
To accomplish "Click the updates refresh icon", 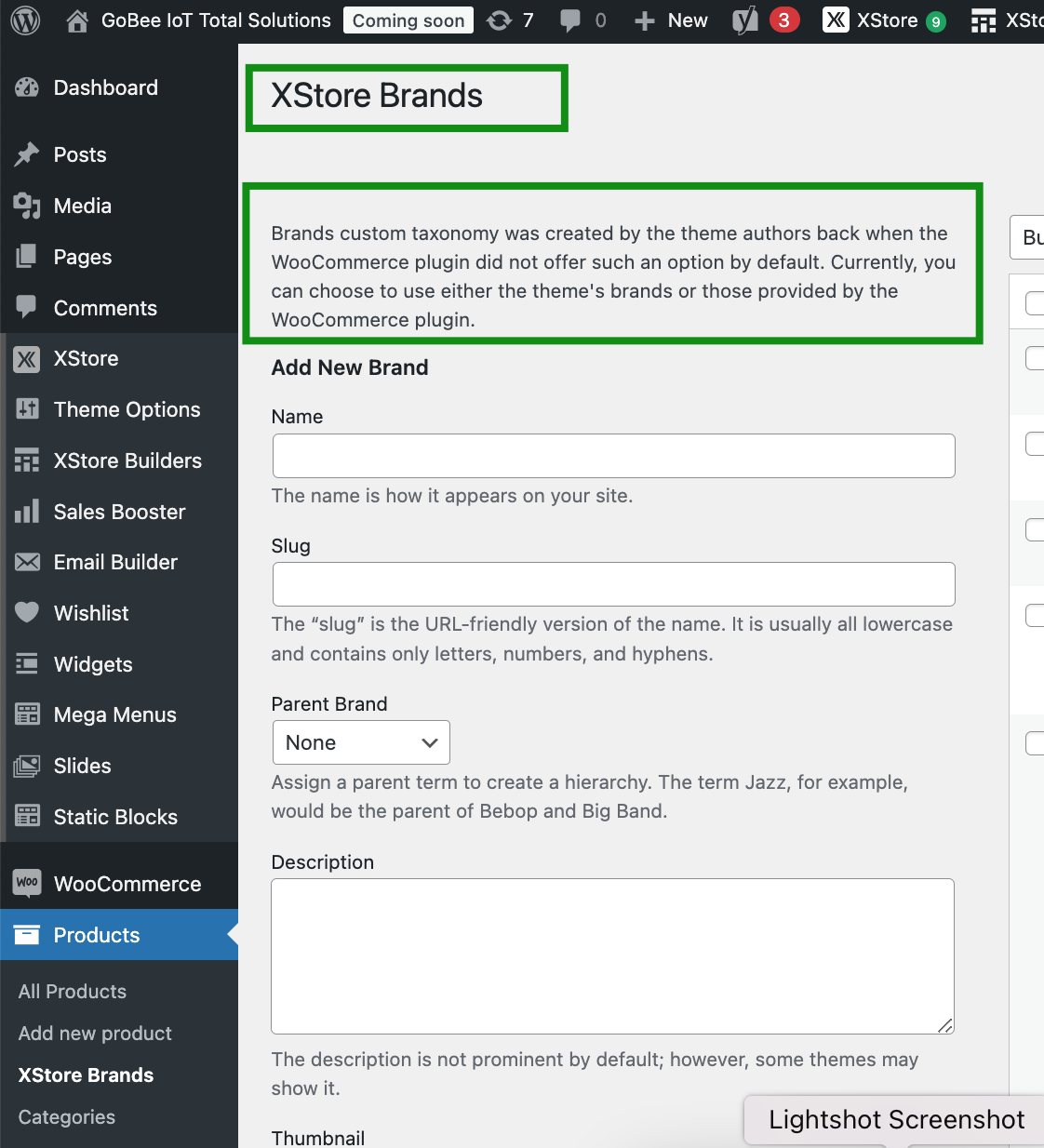I will pos(500,20).
